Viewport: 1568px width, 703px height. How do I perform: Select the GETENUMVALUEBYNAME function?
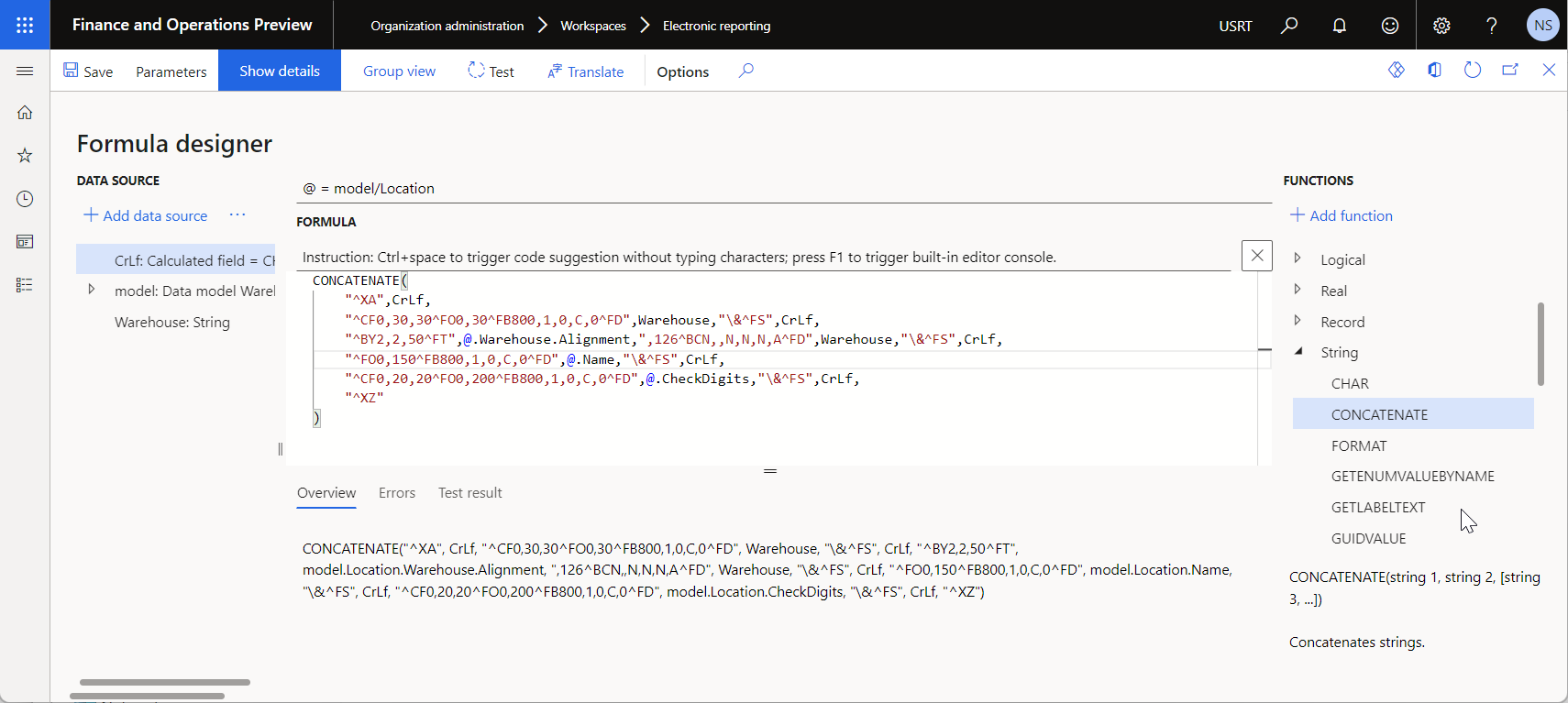[x=1413, y=477]
